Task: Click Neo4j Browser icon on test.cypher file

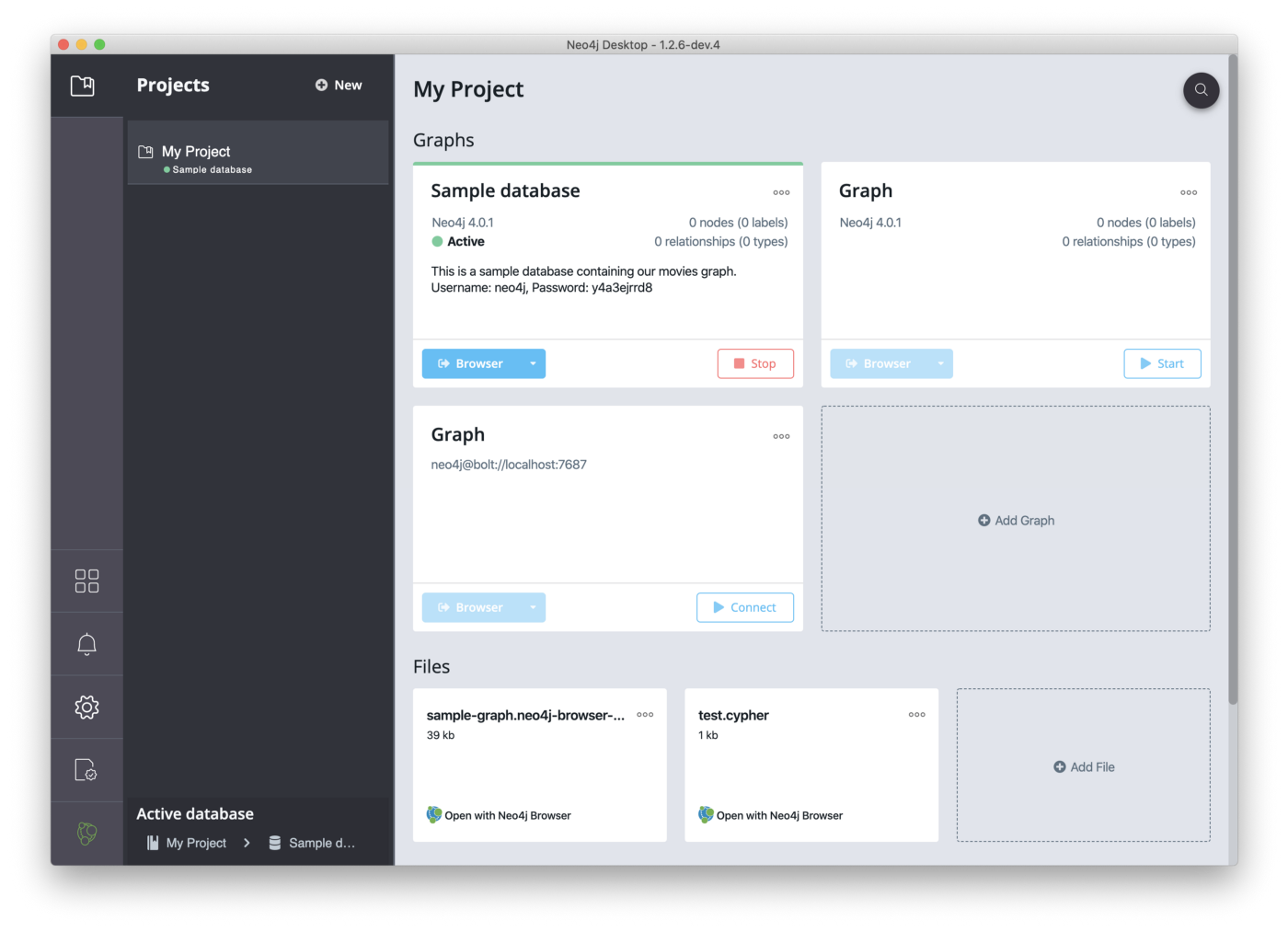Action: (x=706, y=814)
